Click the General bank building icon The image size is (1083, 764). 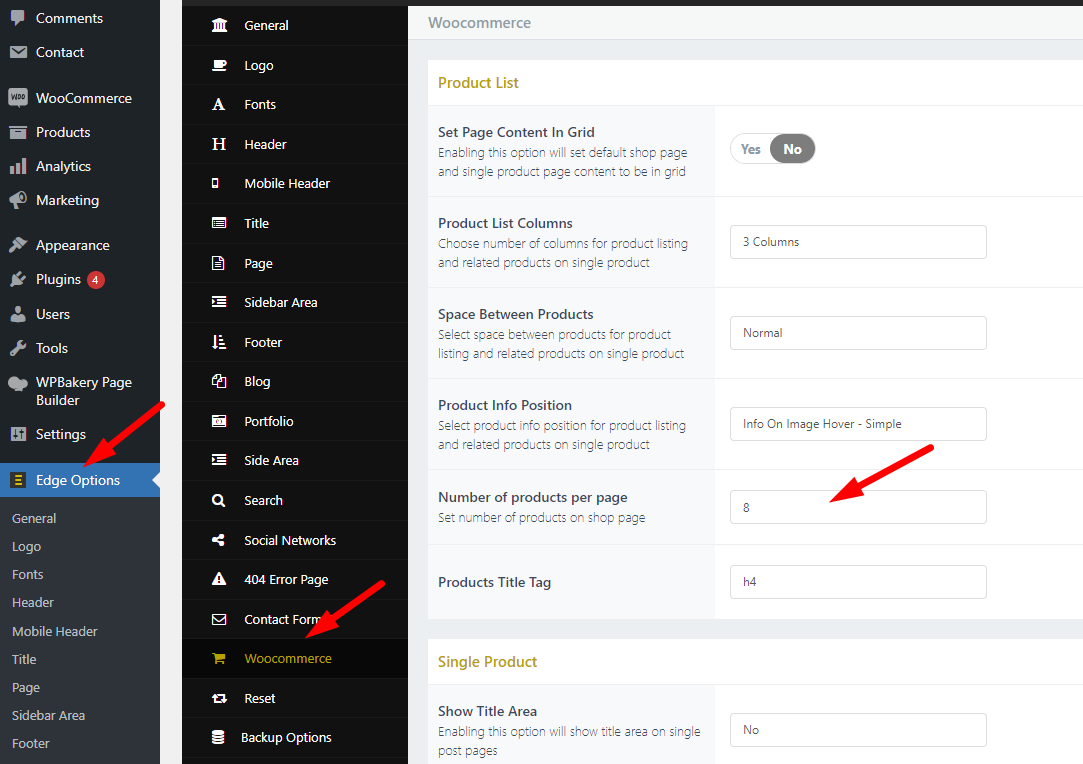[219, 25]
